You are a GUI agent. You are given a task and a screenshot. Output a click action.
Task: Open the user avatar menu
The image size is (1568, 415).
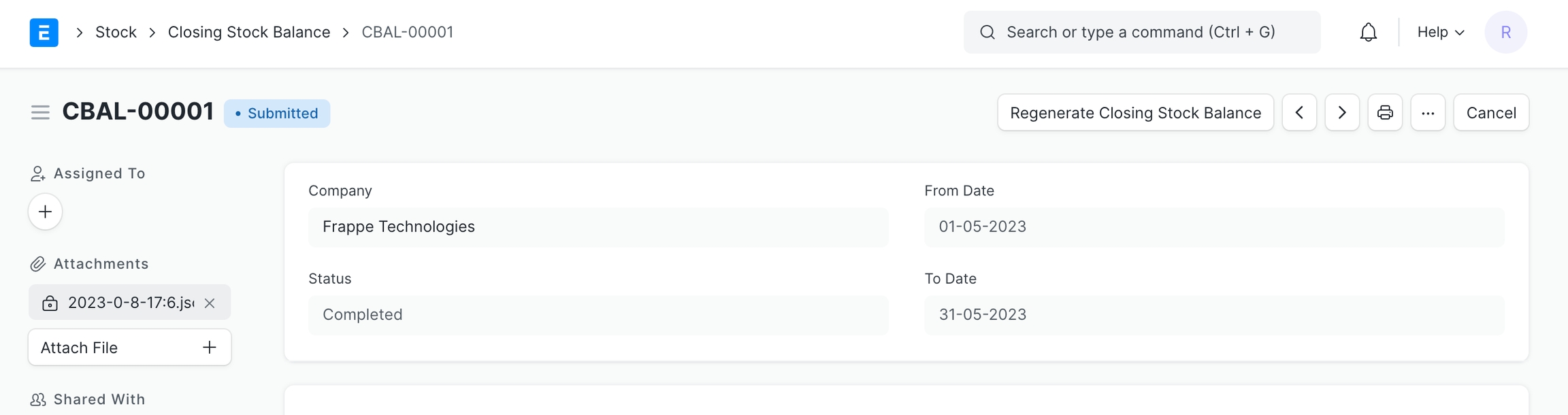point(1505,33)
